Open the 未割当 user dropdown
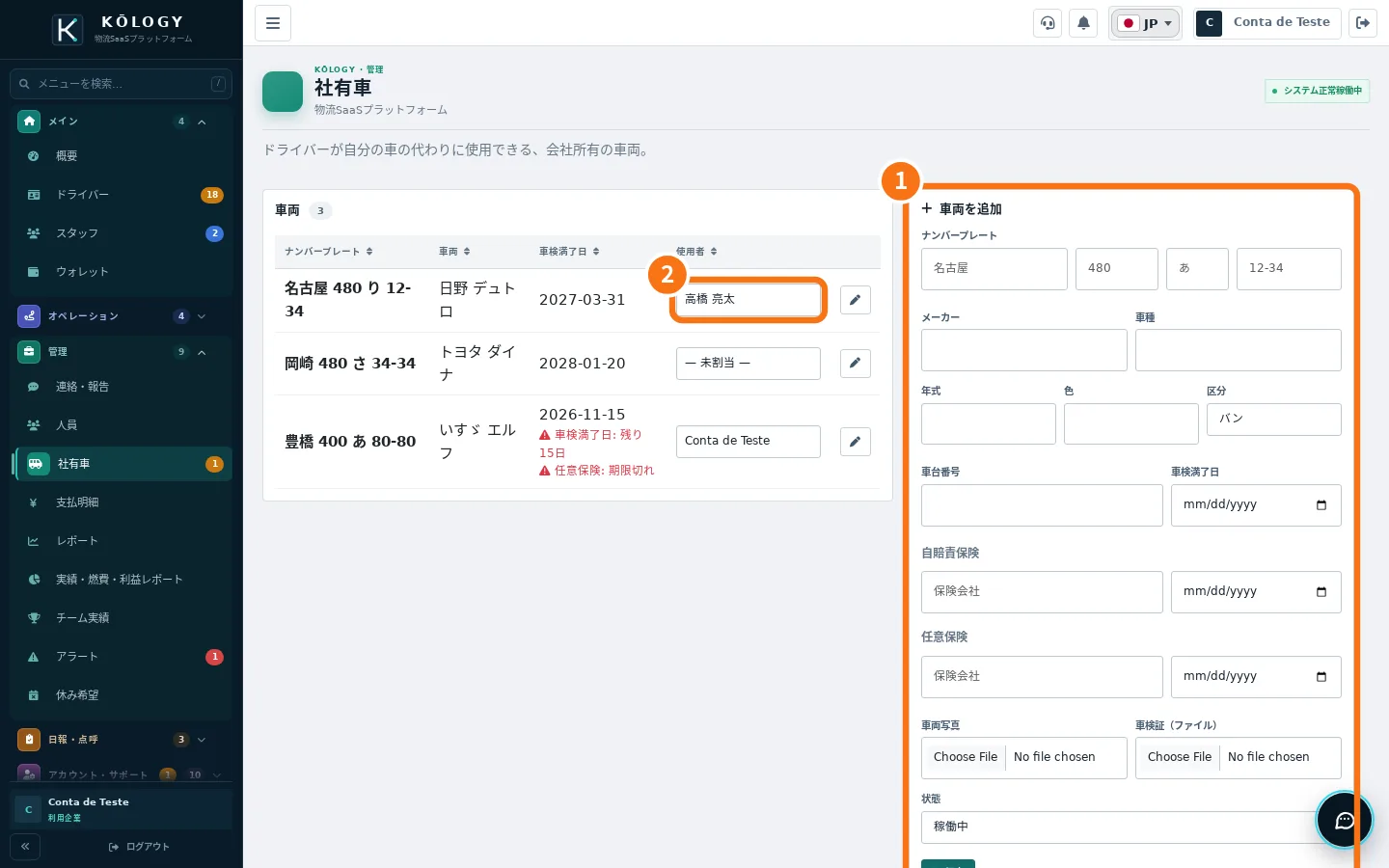The width and height of the screenshot is (1389, 868). [748, 364]
